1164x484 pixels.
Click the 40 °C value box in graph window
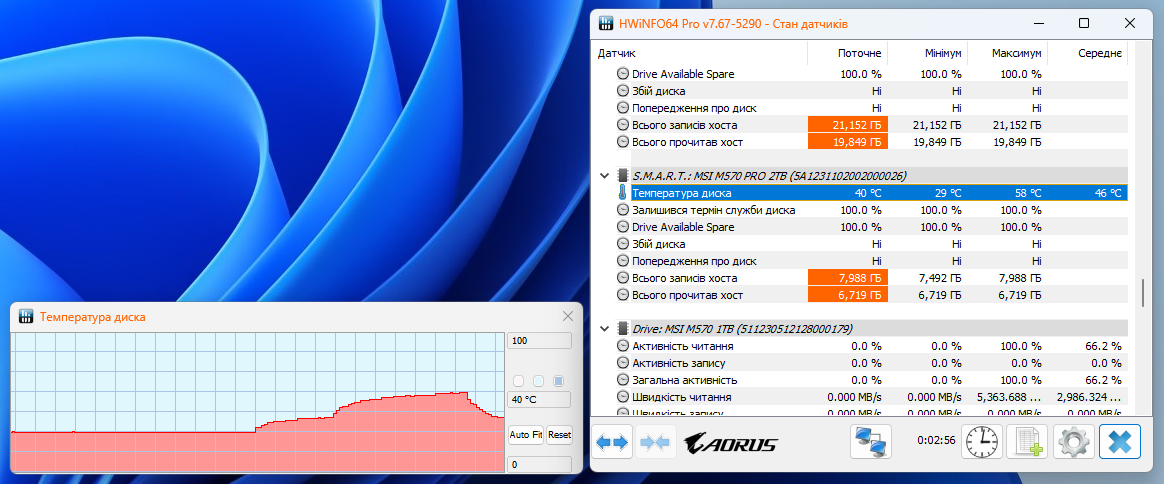(x=538, y=399)
